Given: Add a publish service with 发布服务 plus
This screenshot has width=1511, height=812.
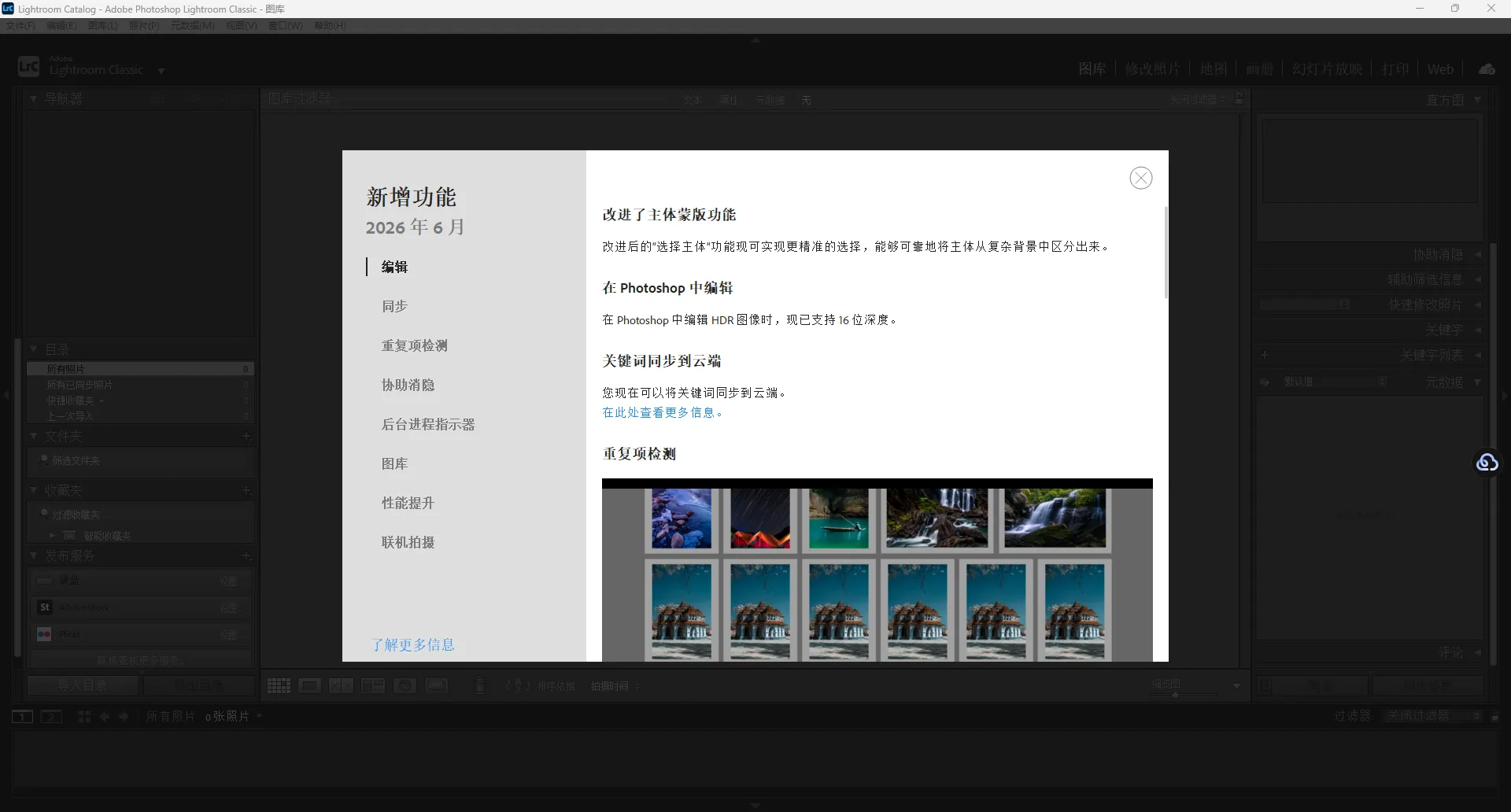Looking at the screenshot, I should 246,555.
